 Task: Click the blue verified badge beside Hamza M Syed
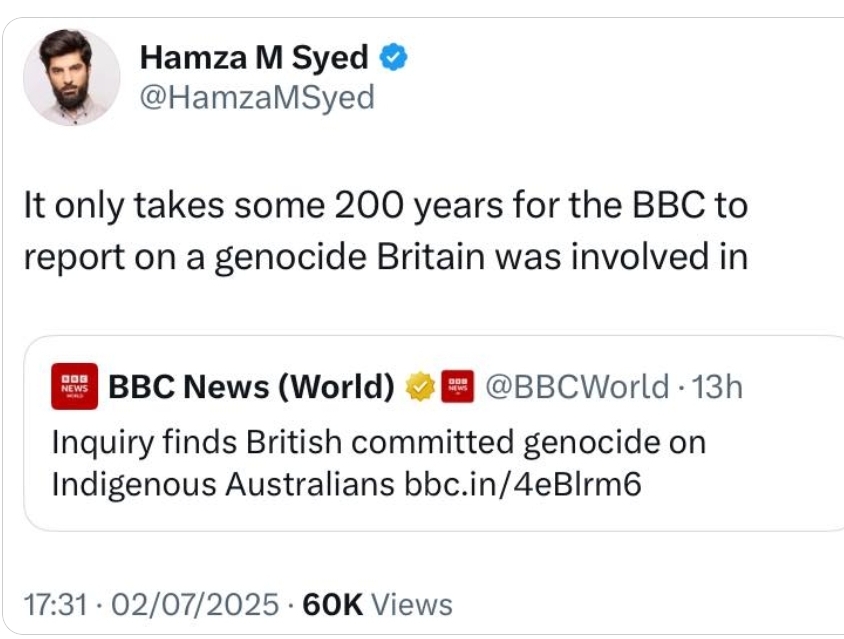click(x=394, y=59)
